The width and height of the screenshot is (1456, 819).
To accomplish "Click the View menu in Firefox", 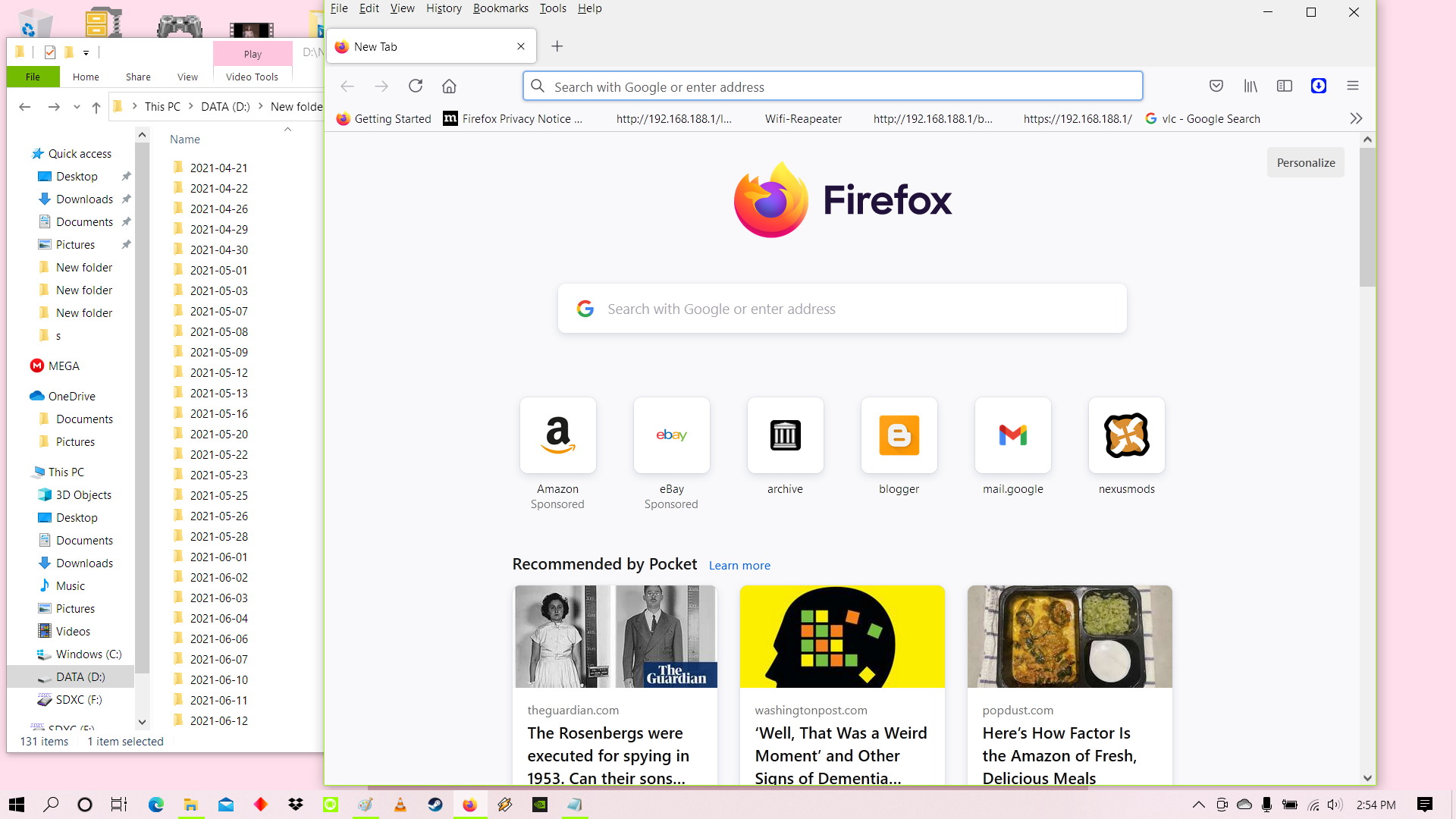I will [402, 8].
